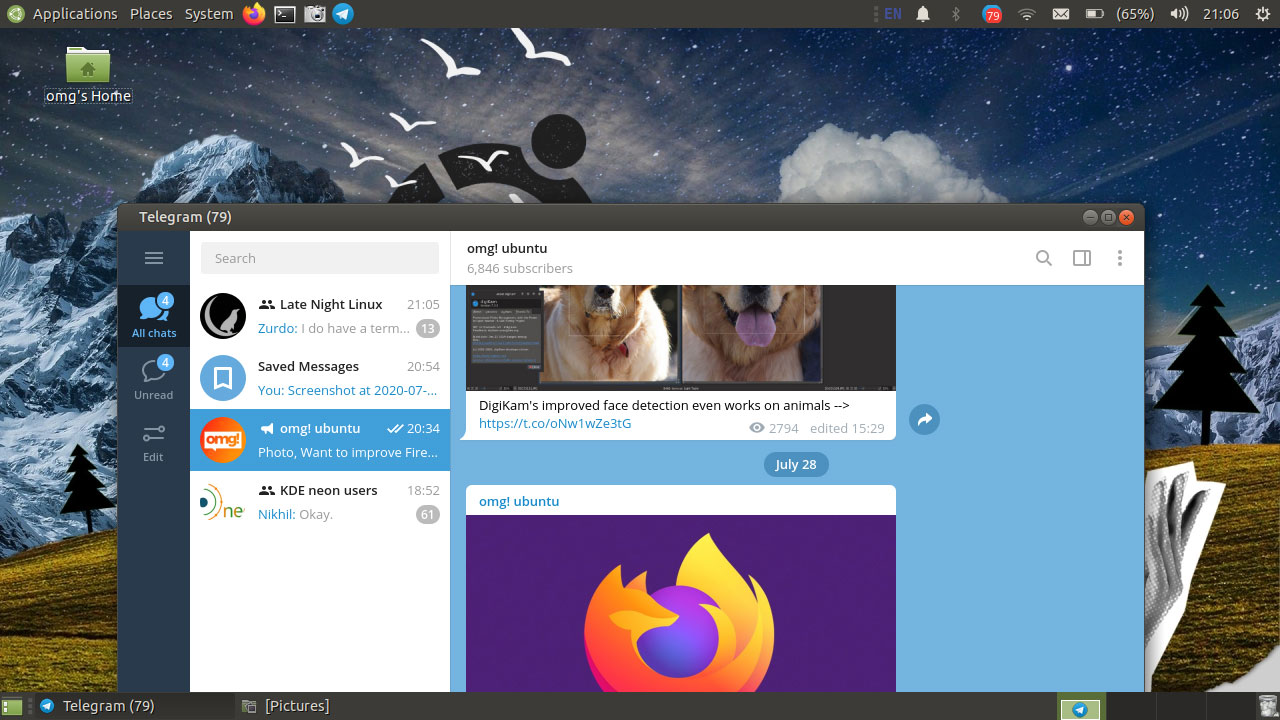Screen dimensions: 1280x720
Task: Search within the omg! ubuntu channel
Action: coord(1043,258)
